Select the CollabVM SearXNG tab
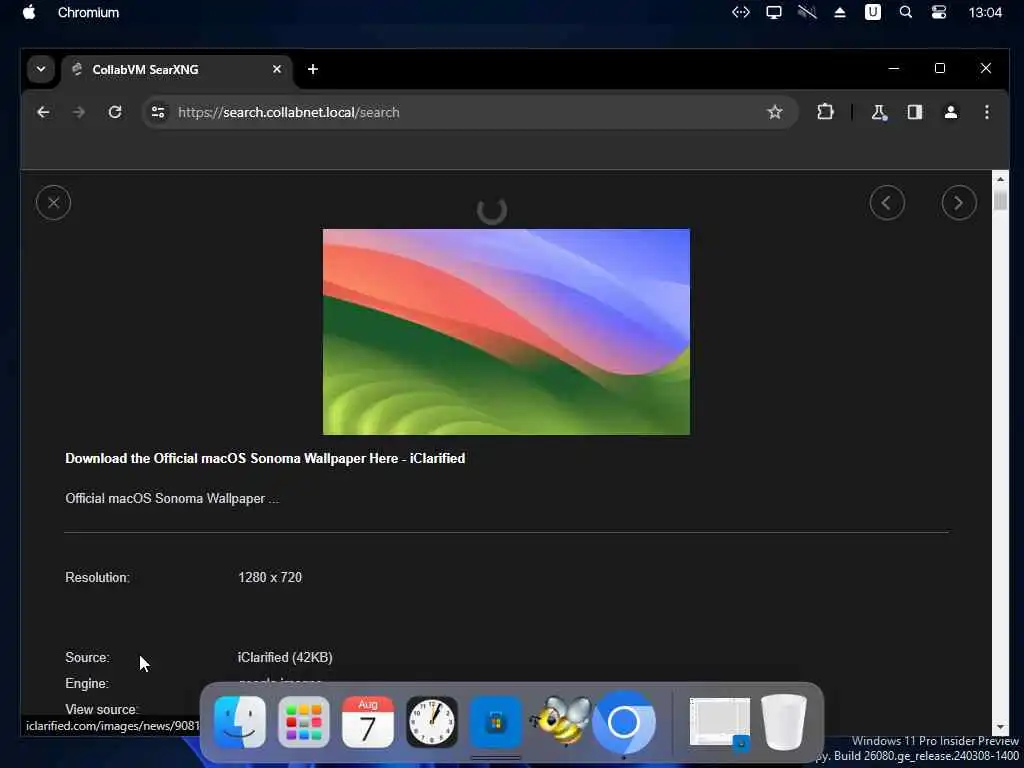 [176, 69]
